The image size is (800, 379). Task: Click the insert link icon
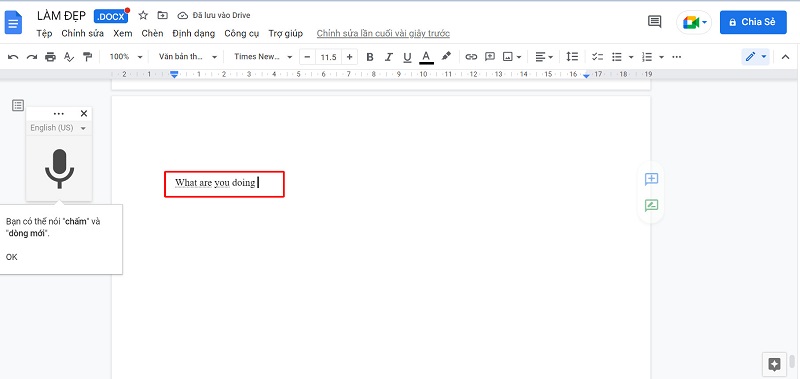(471, 57)
